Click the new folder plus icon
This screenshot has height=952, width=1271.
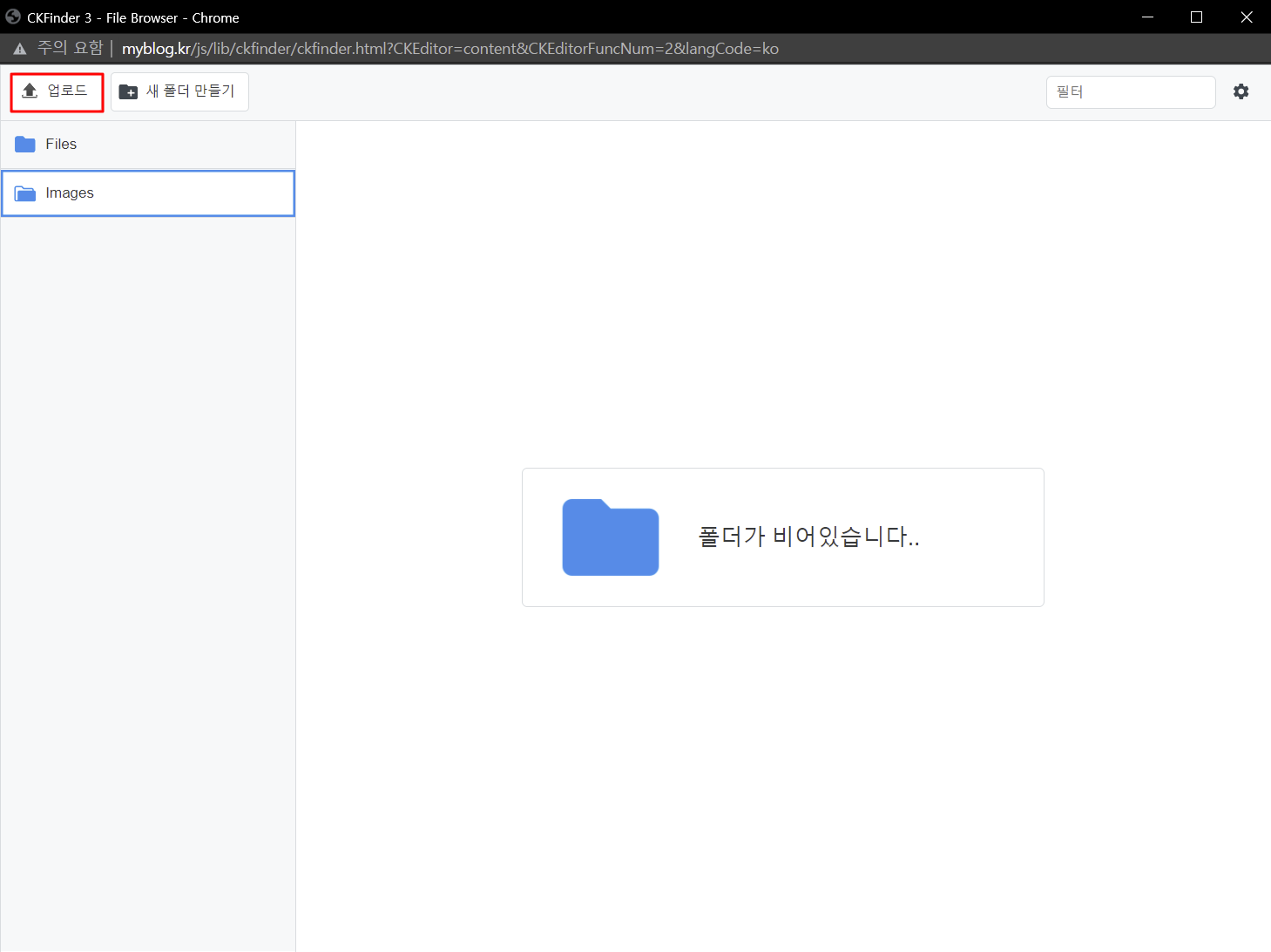tap(128, 91)
